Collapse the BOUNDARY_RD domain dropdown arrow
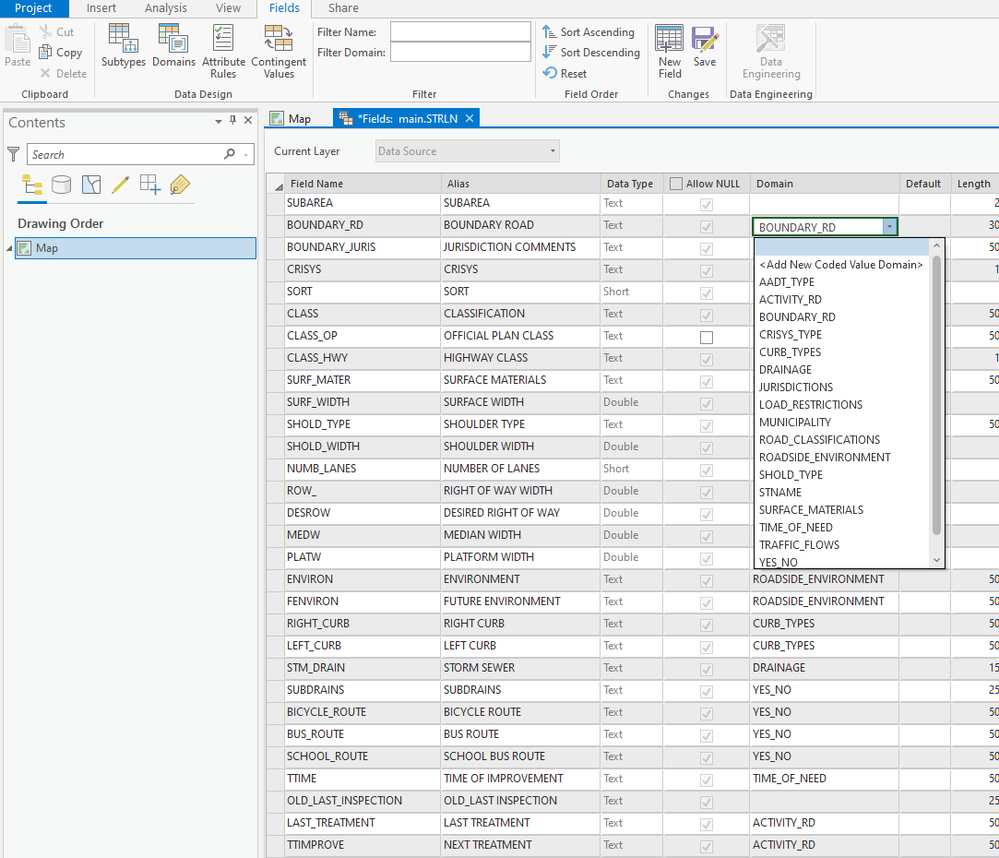The width and height of the screenshot is (999, 858). tap(889, 227)
